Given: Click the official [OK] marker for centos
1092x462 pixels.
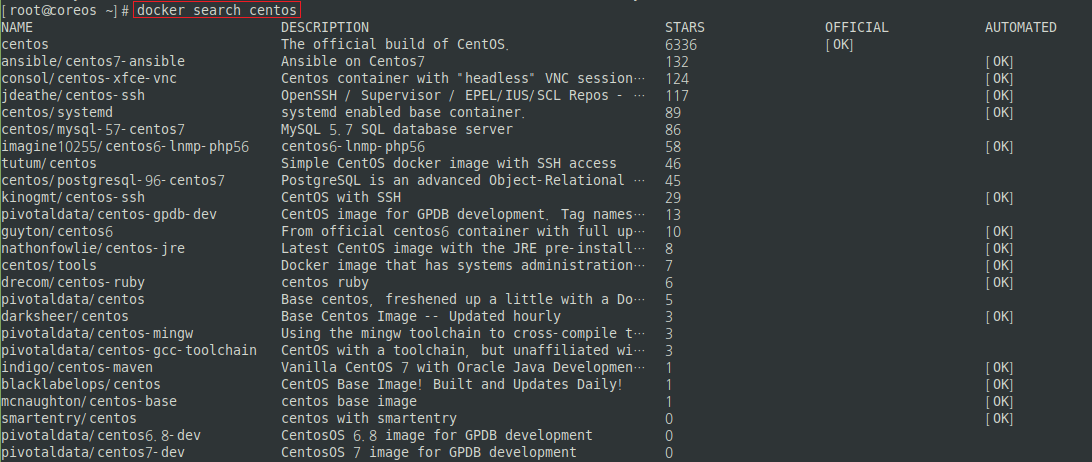Looking at the screenshot, I should pos(839,45).
